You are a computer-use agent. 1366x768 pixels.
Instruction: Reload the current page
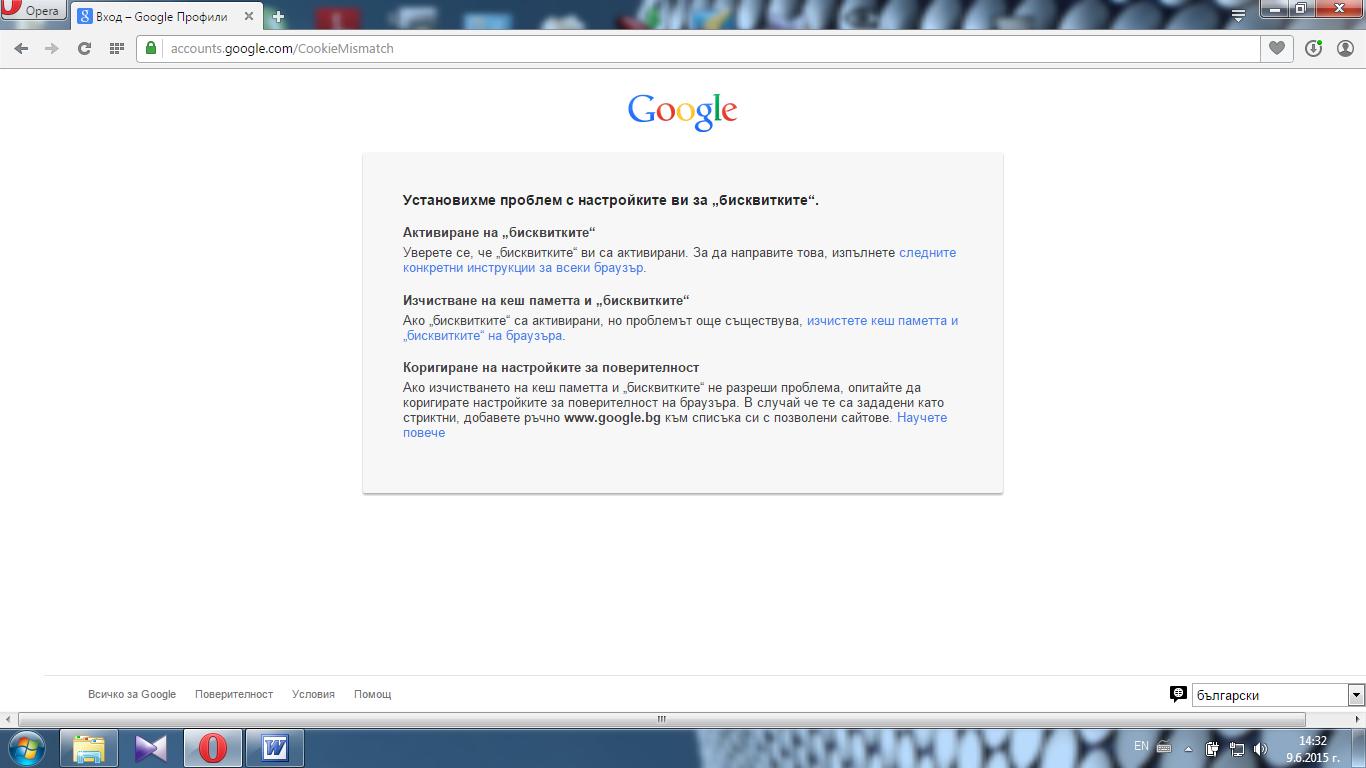coord(85,48)
